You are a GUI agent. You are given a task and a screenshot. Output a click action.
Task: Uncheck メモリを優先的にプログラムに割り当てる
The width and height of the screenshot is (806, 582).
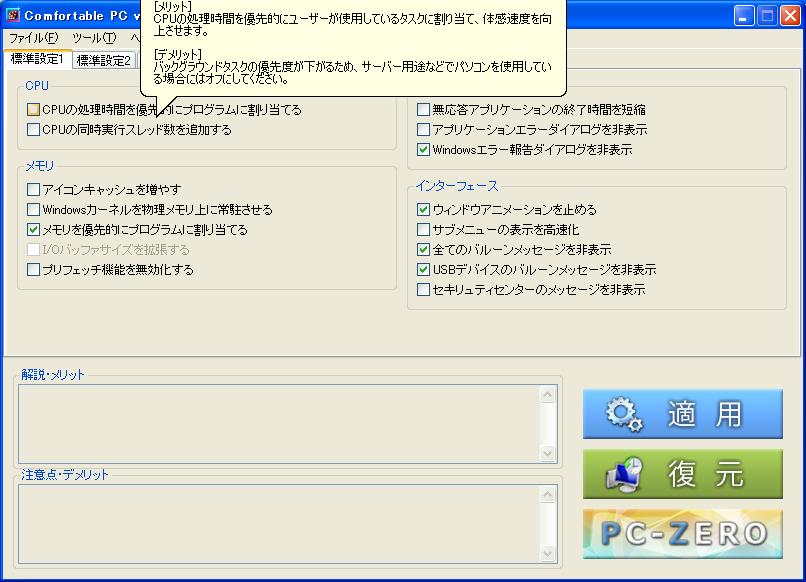click(33, 230)
